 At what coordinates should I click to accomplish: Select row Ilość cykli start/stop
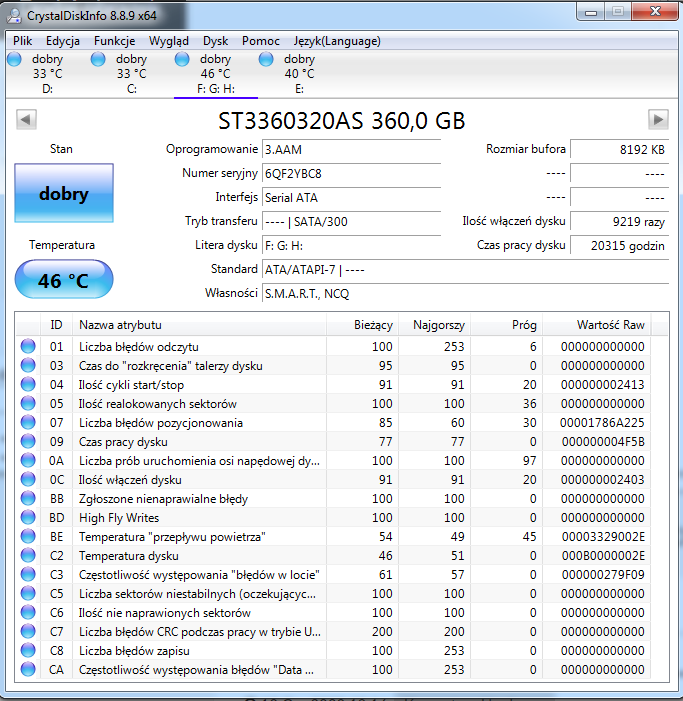point(333,384)
